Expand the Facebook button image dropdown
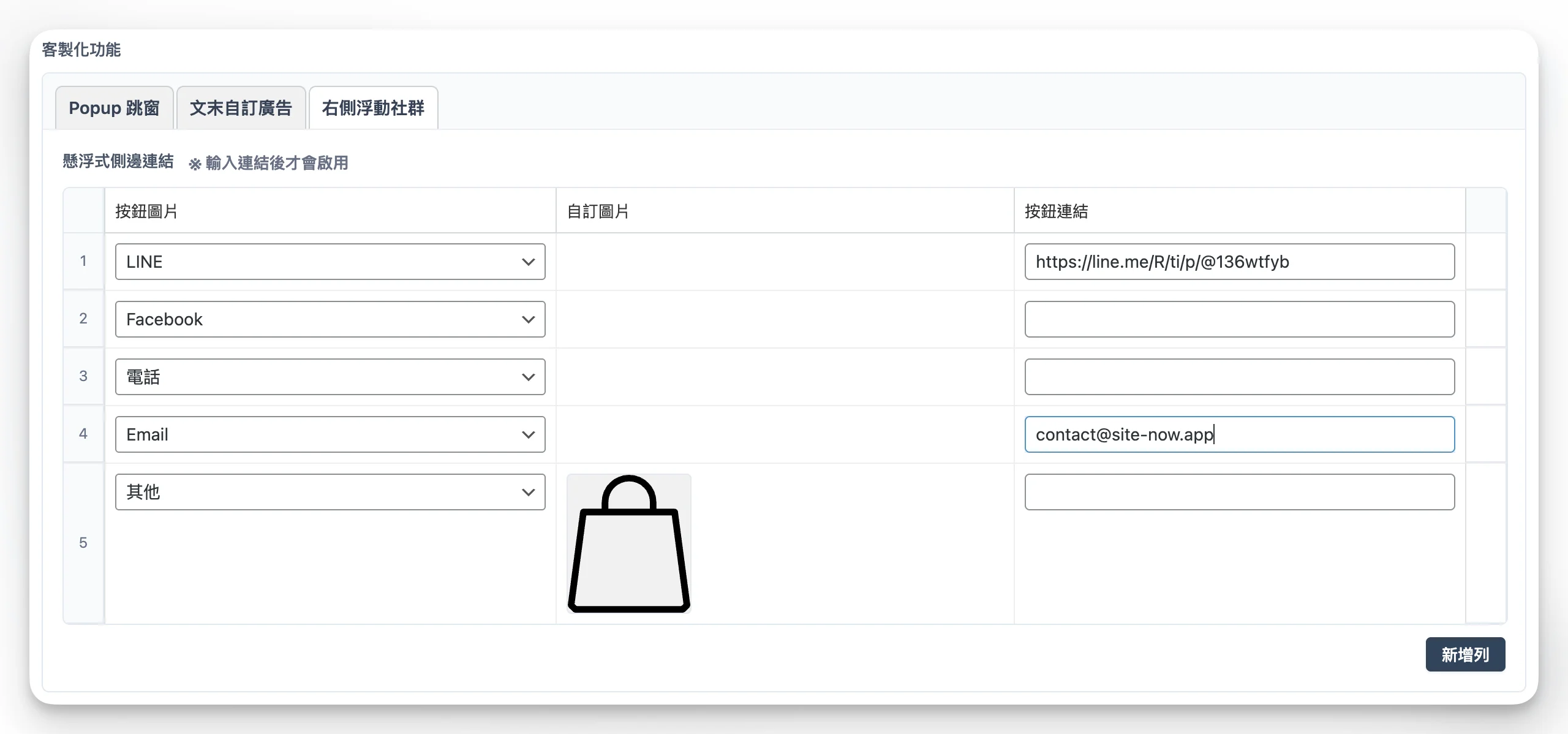This screenshot has width=1568, height=734. coord(330,319)
